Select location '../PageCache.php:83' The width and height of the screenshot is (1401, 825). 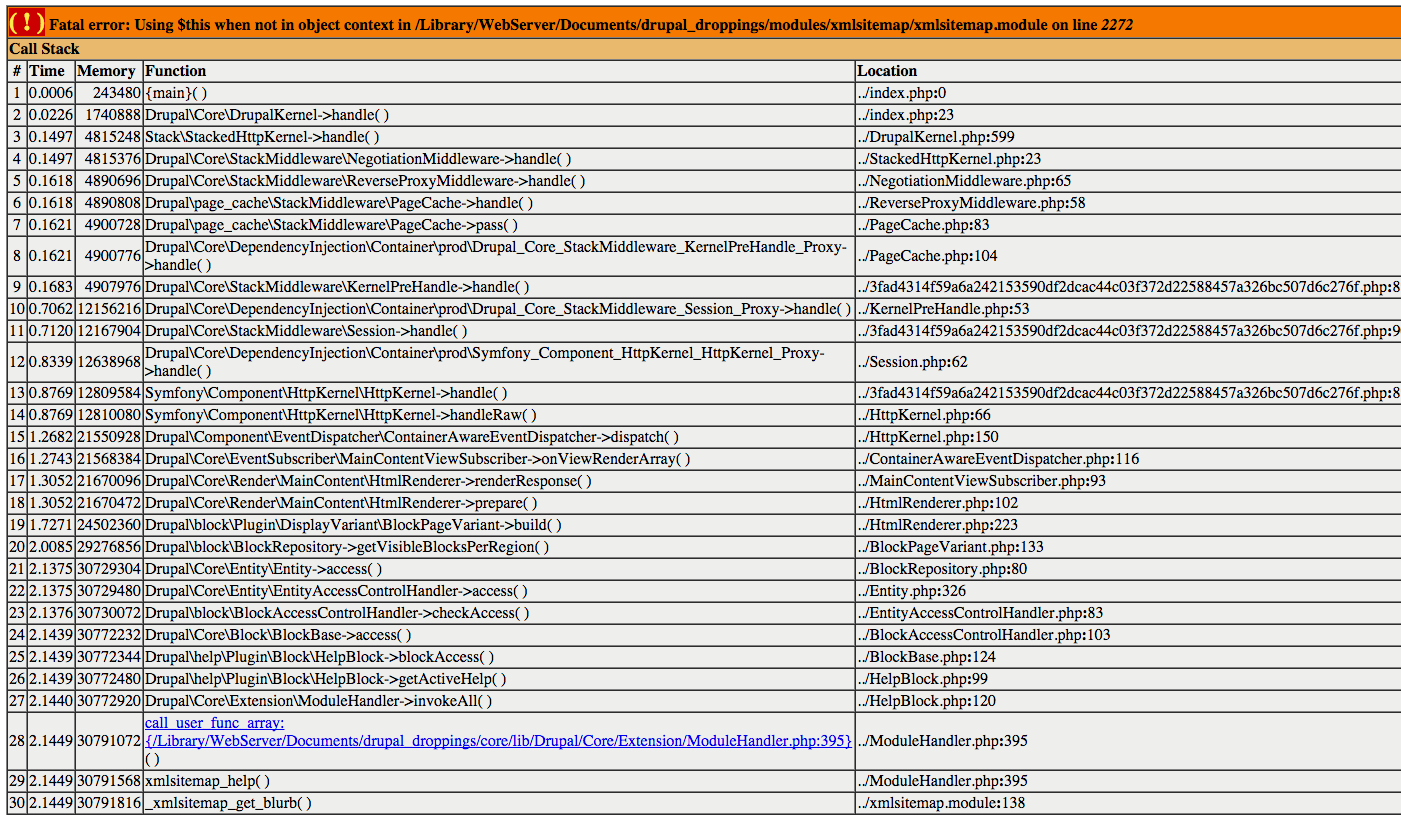923,225
